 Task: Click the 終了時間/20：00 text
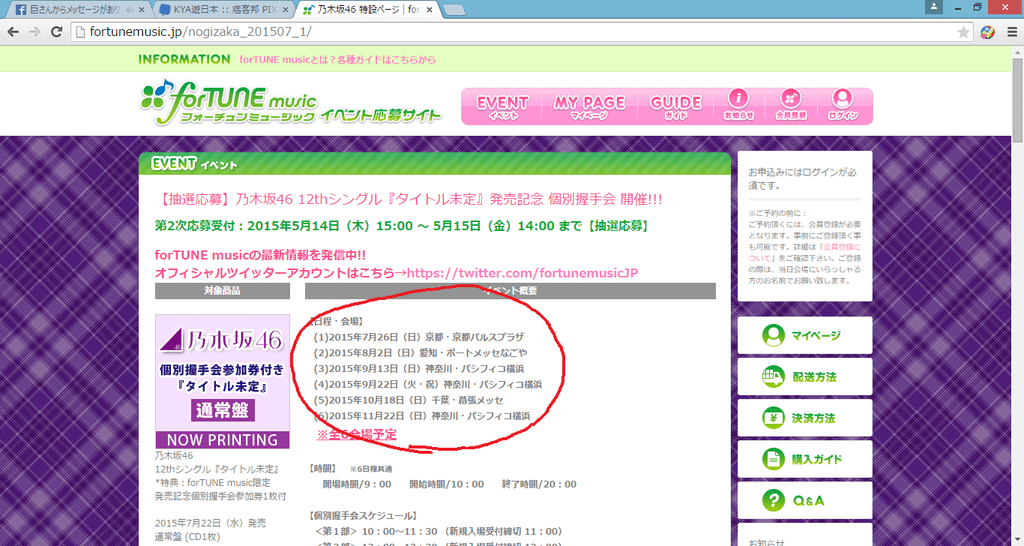(x=539, y=484)
